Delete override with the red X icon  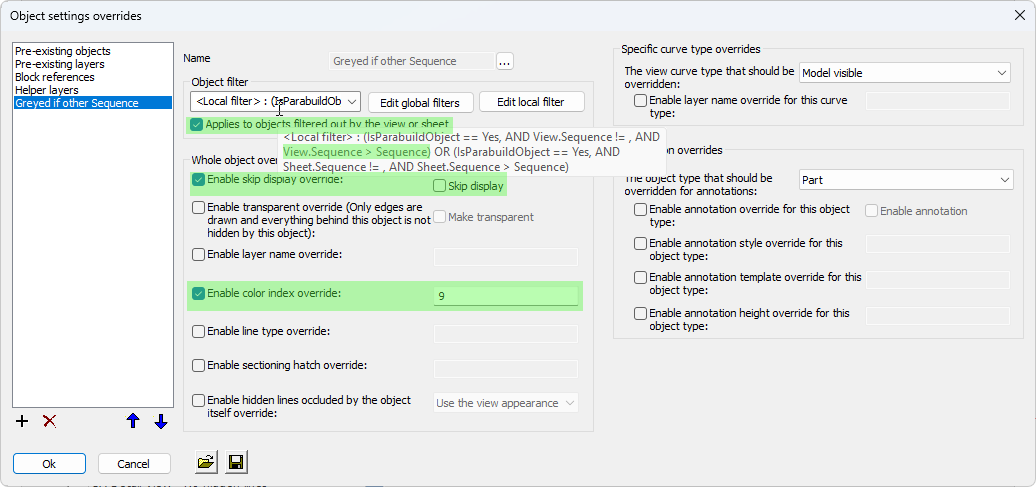[x=49, y=421]
